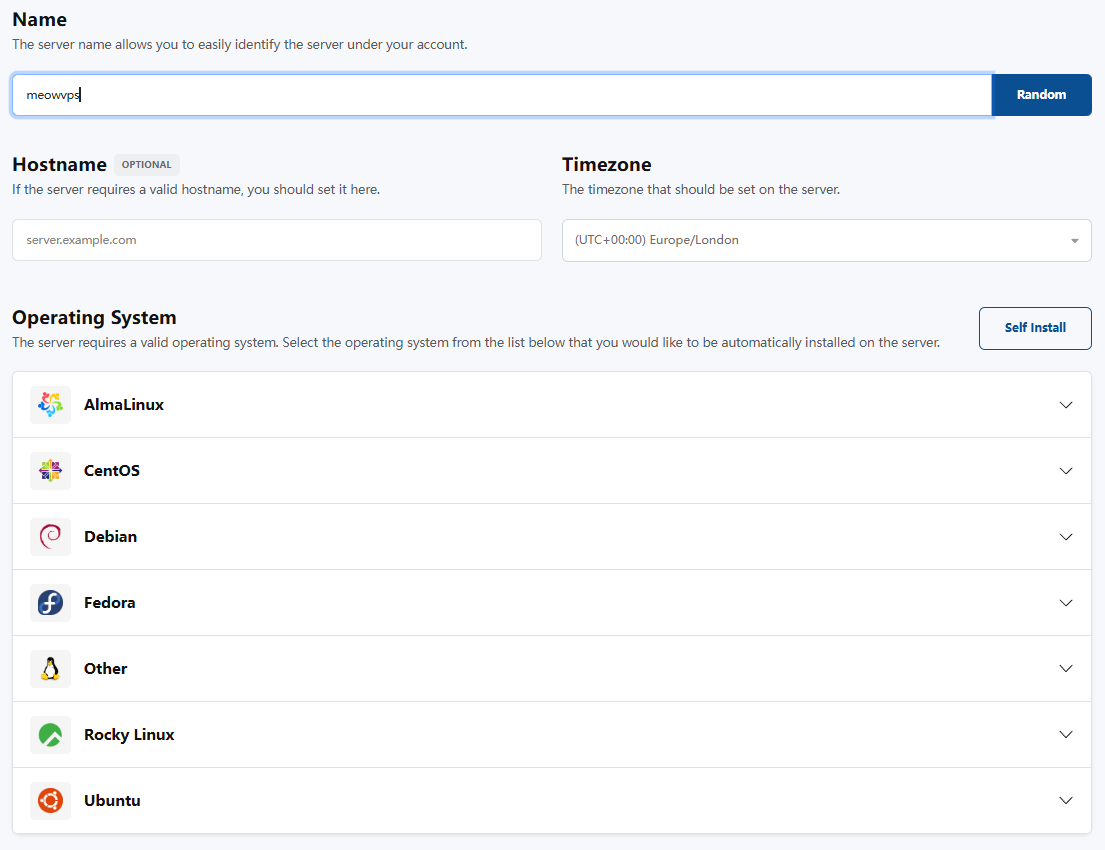1105x850 pixels.
Task: Expand the CentOS chevron
Action: coord(1066,471)
